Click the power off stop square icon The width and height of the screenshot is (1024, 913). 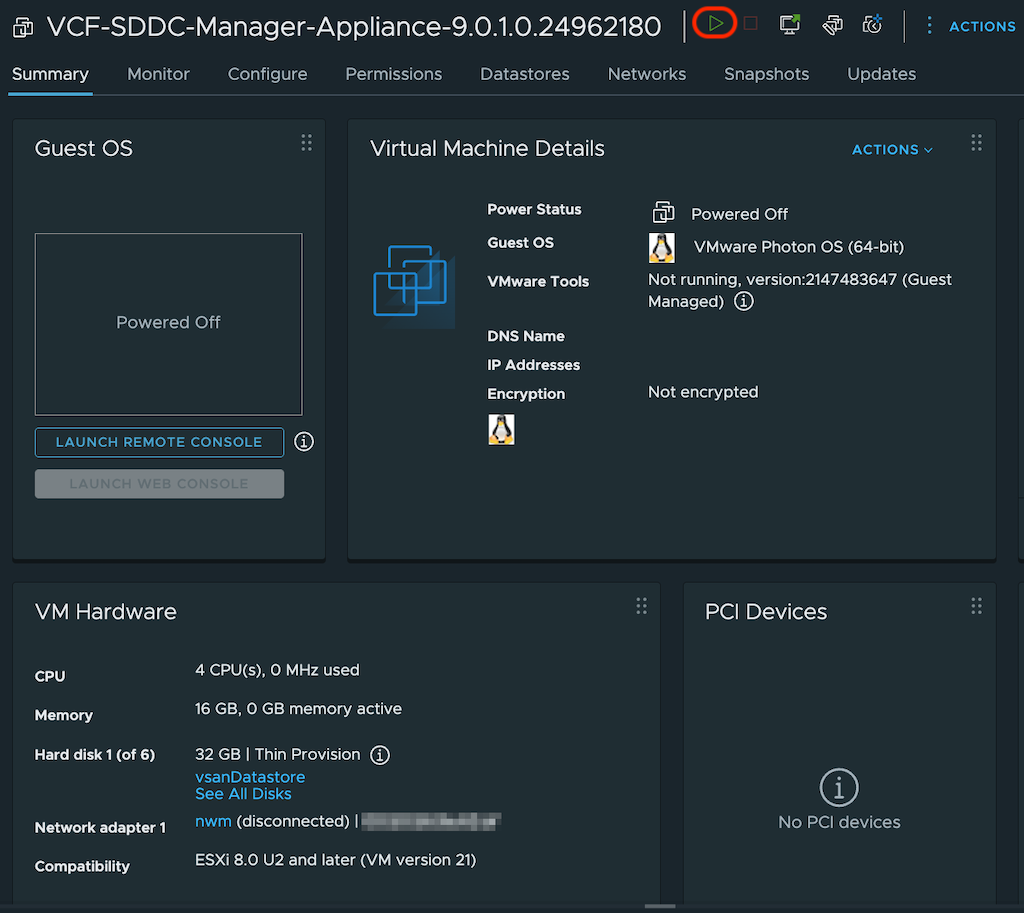click(751, 24)
